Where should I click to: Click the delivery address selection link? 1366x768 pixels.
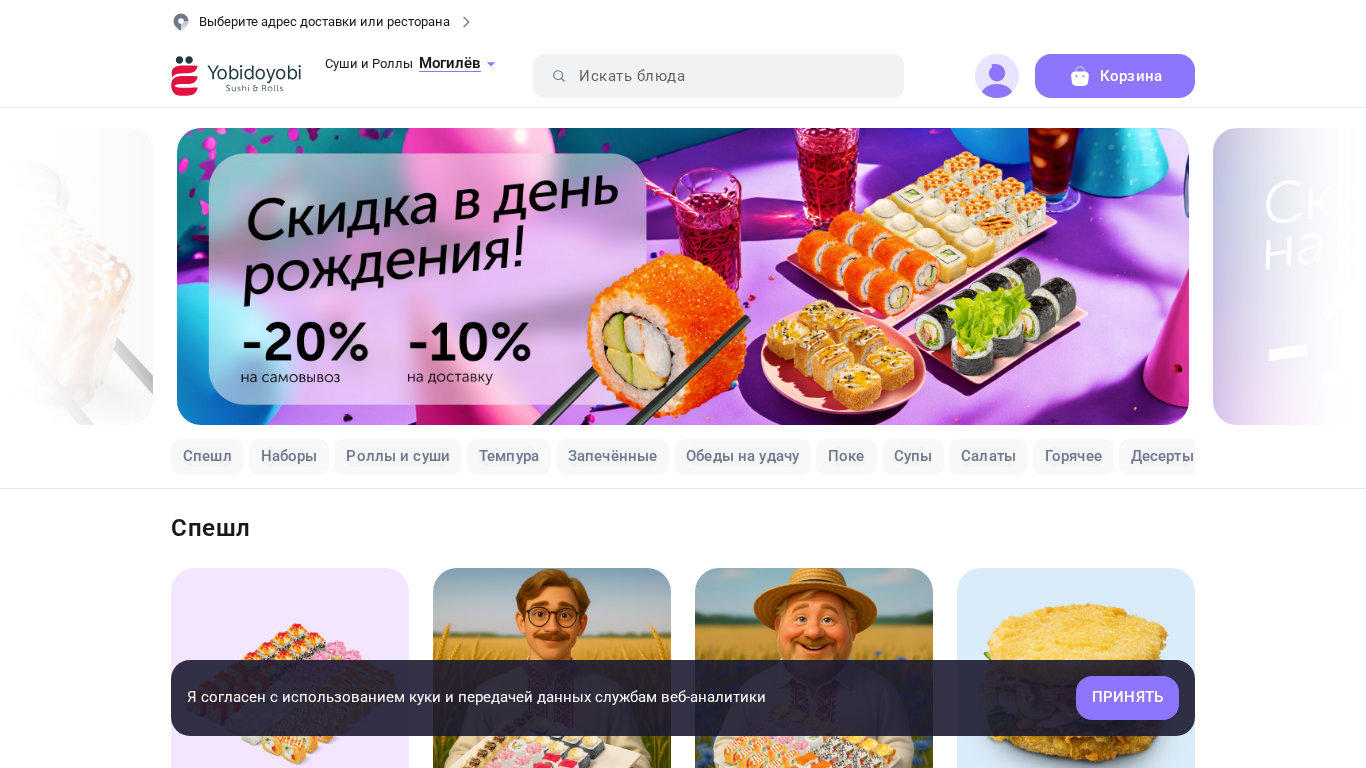pos(324,22)
